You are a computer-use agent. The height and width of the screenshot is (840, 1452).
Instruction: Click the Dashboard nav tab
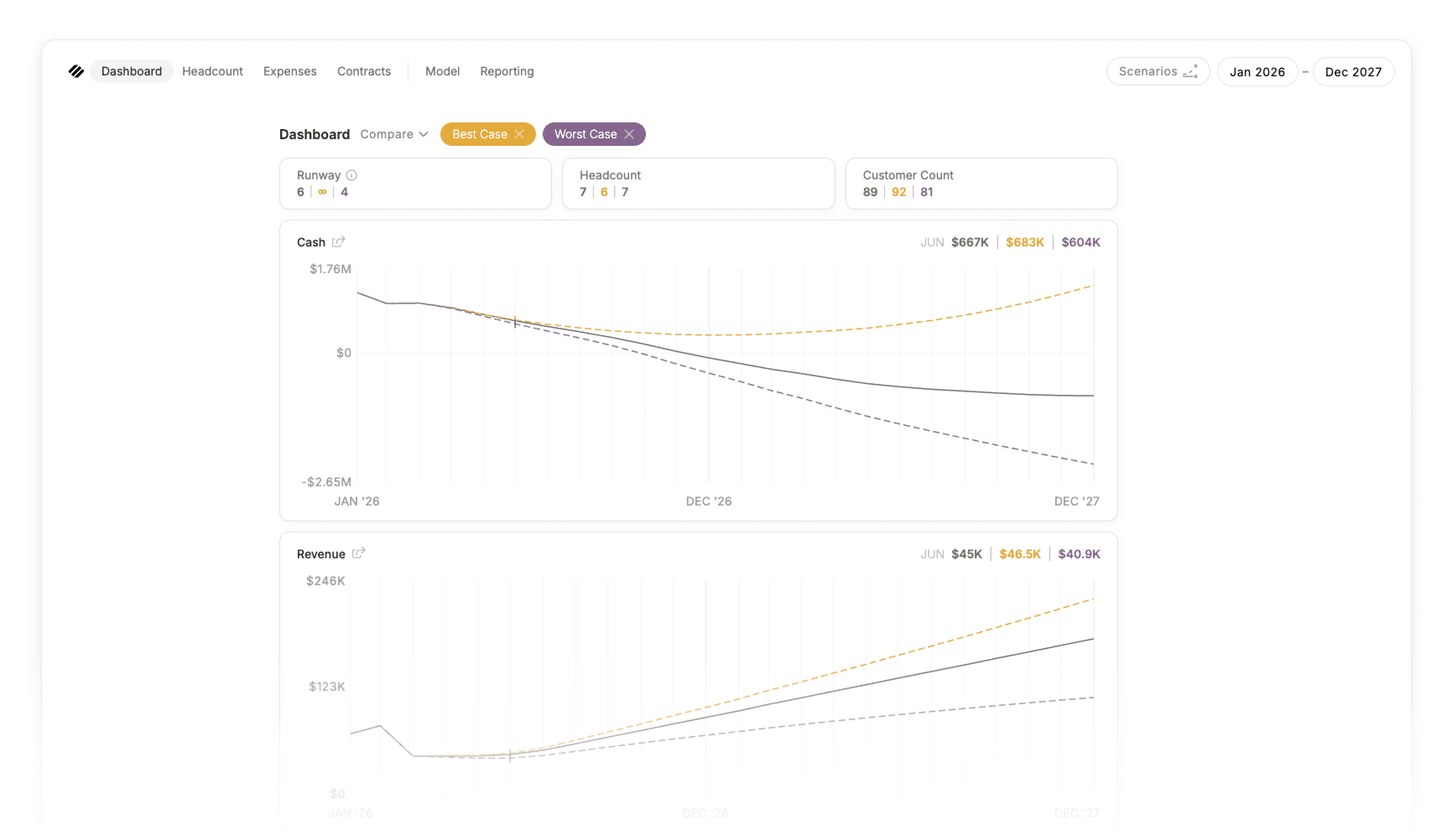(x=131, y=71)
